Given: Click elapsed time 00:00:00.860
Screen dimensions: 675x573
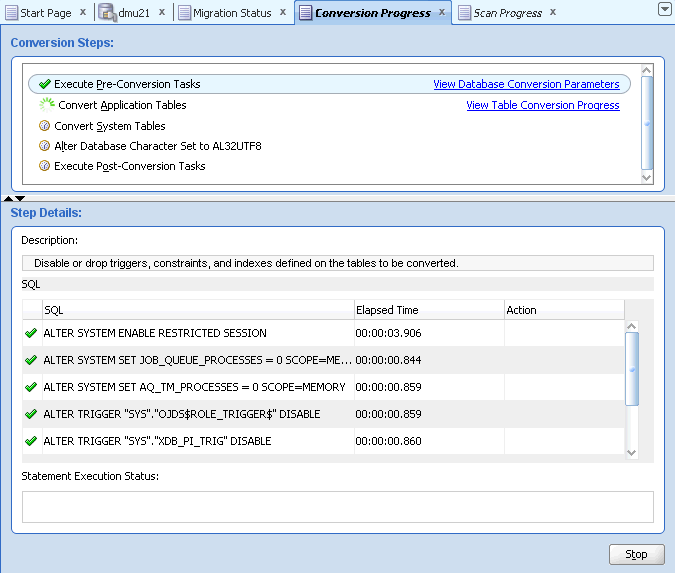Looking at the screenshot, I should coord(388,441).
